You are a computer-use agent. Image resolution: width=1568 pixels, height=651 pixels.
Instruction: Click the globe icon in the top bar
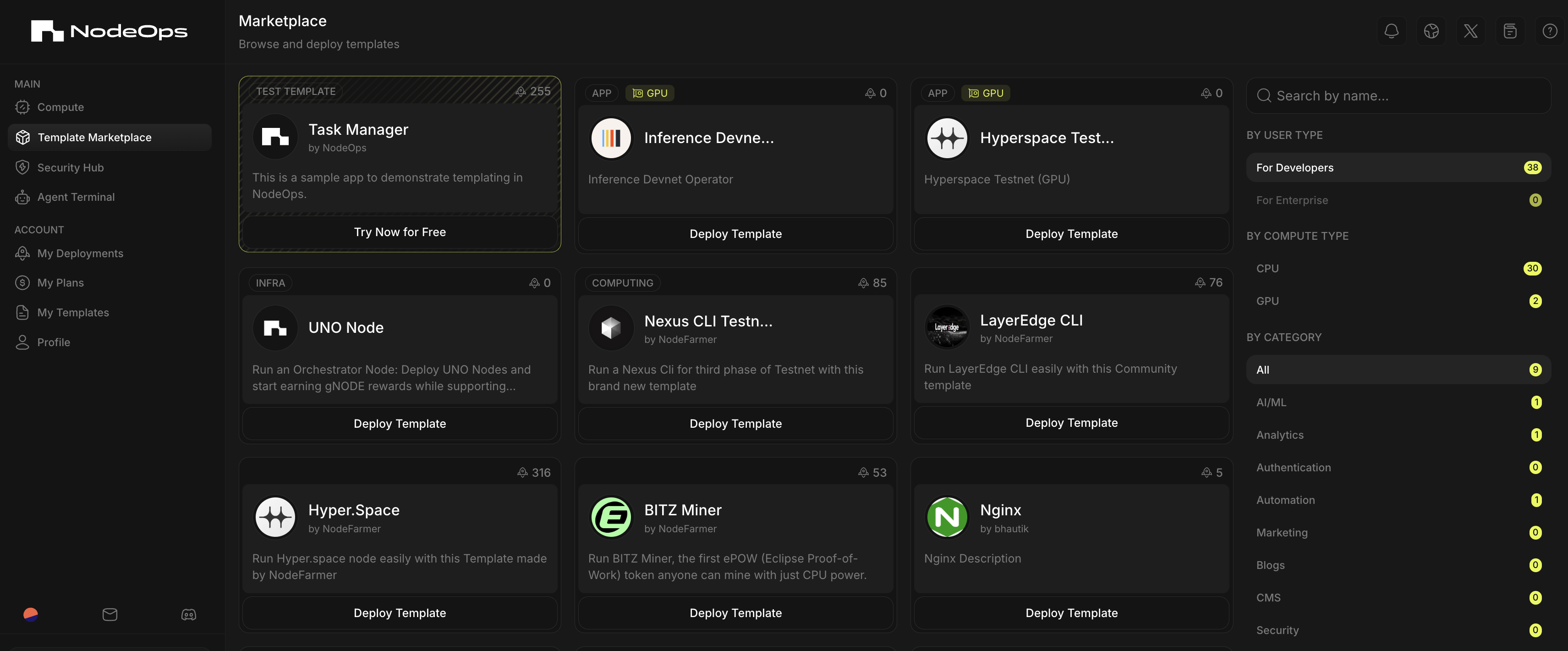[1431, 30]
